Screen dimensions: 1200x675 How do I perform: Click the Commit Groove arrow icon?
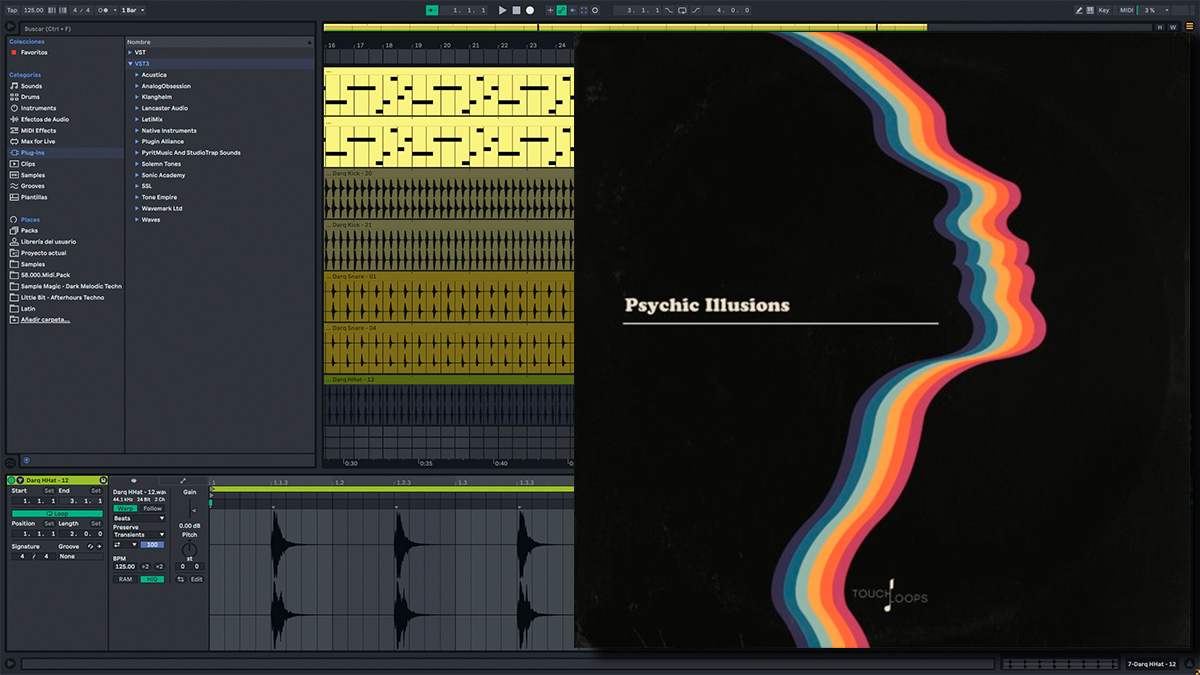pyautogui.click(x=99, y=546)
